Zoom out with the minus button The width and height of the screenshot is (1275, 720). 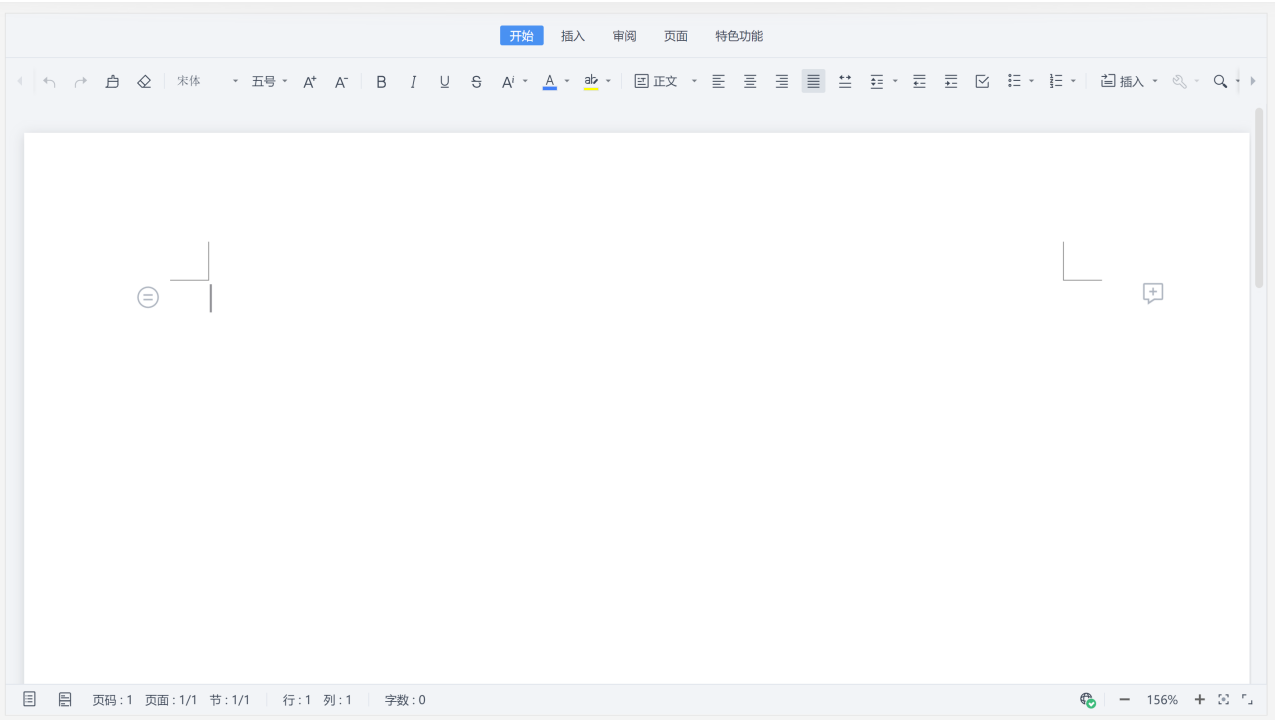(x=1124, y=700)
